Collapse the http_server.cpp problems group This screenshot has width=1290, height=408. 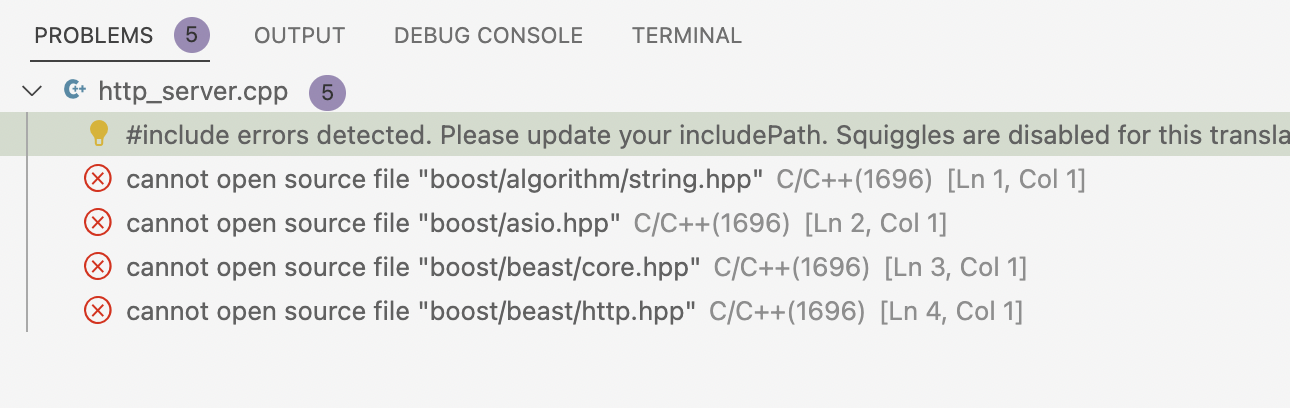(x=33, y=91)
